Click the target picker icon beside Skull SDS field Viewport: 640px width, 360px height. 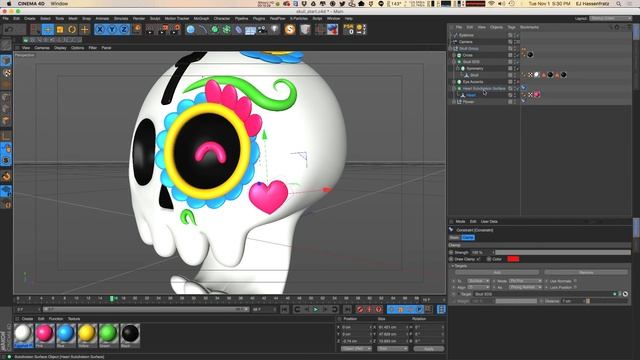click(625, 294)
